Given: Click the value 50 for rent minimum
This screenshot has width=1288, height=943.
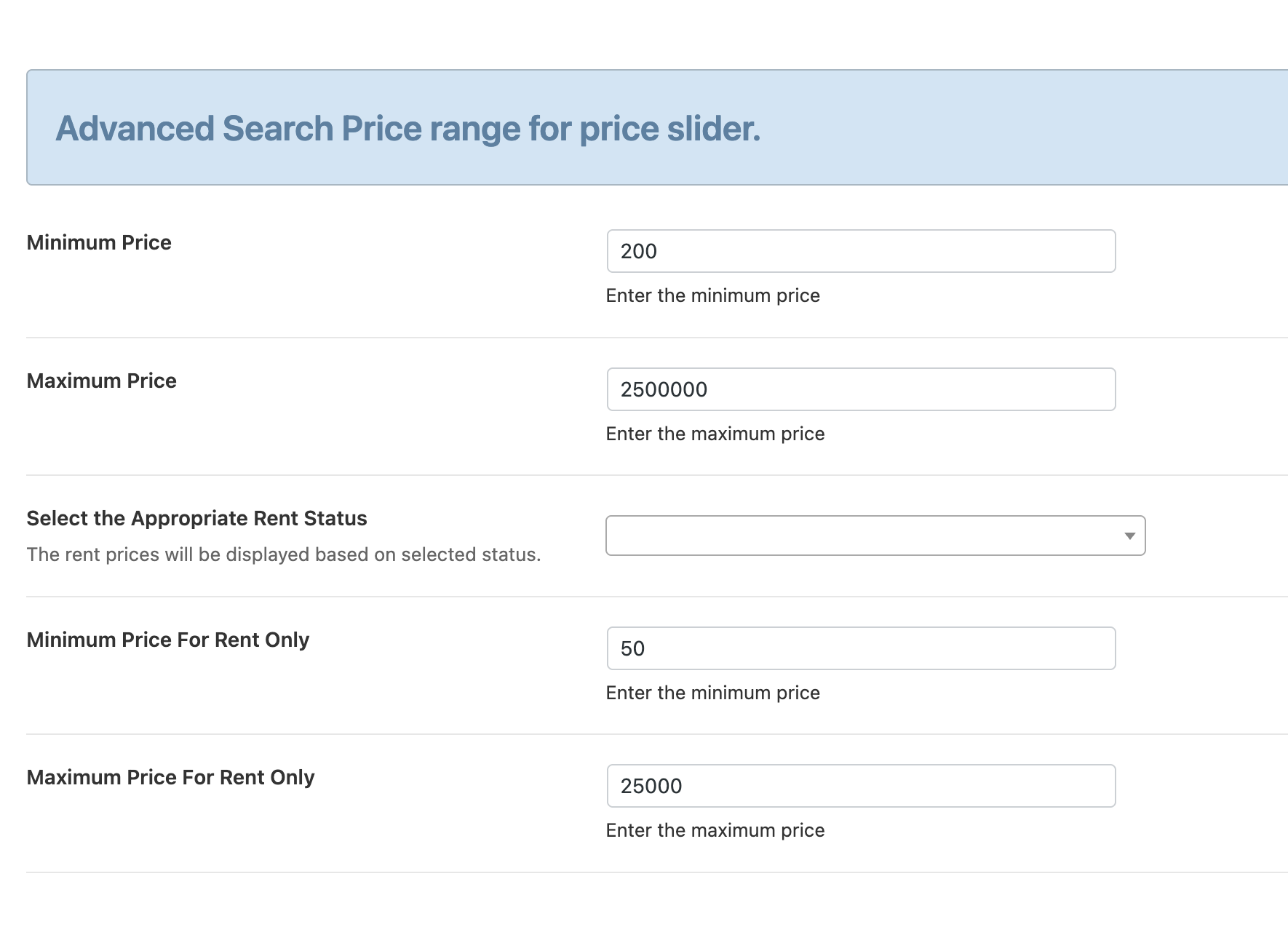Looking at the screenshot, I should tap(632, 648).
